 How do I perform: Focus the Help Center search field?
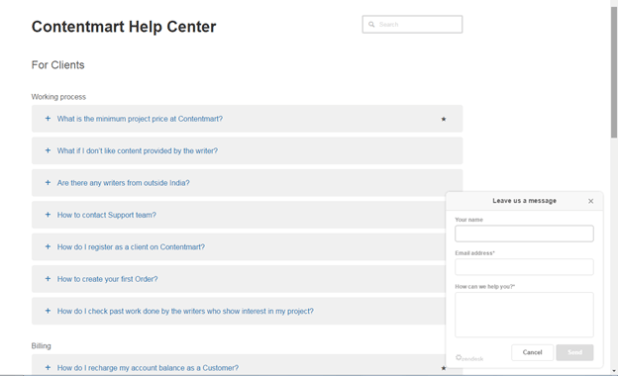click(x=412, y=24)
